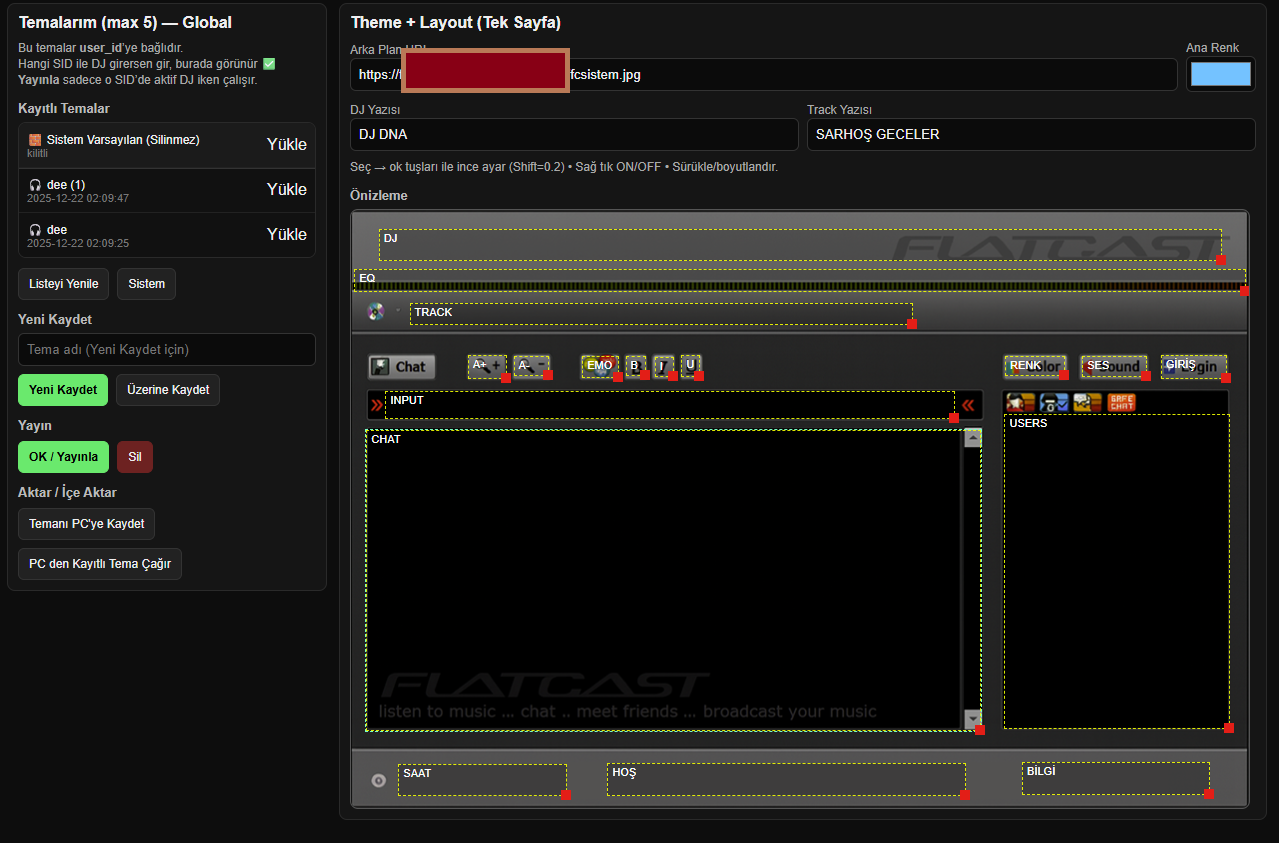1279x843 pixels.
Task: Load the Sistem Varsayılan theme
Action: (x=286, y=145)
